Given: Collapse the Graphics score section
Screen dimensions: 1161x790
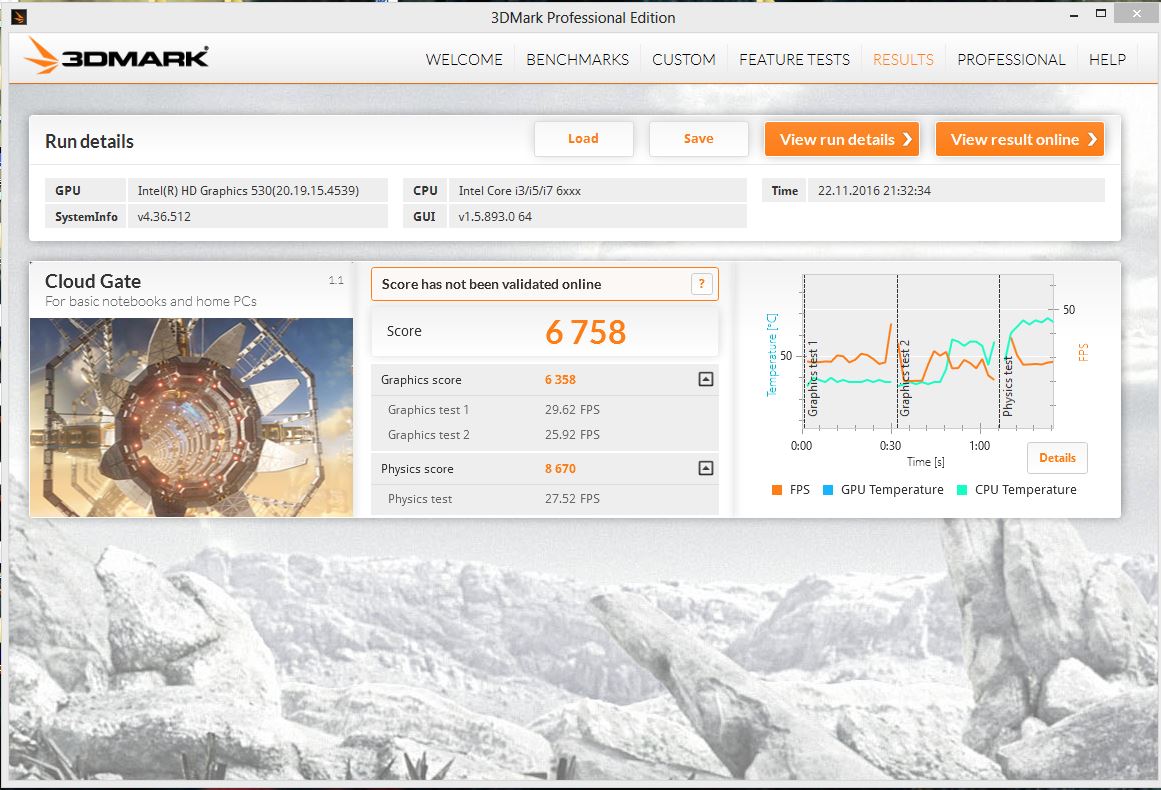Looking at the screenshot, I should click(x=706, y=379).
